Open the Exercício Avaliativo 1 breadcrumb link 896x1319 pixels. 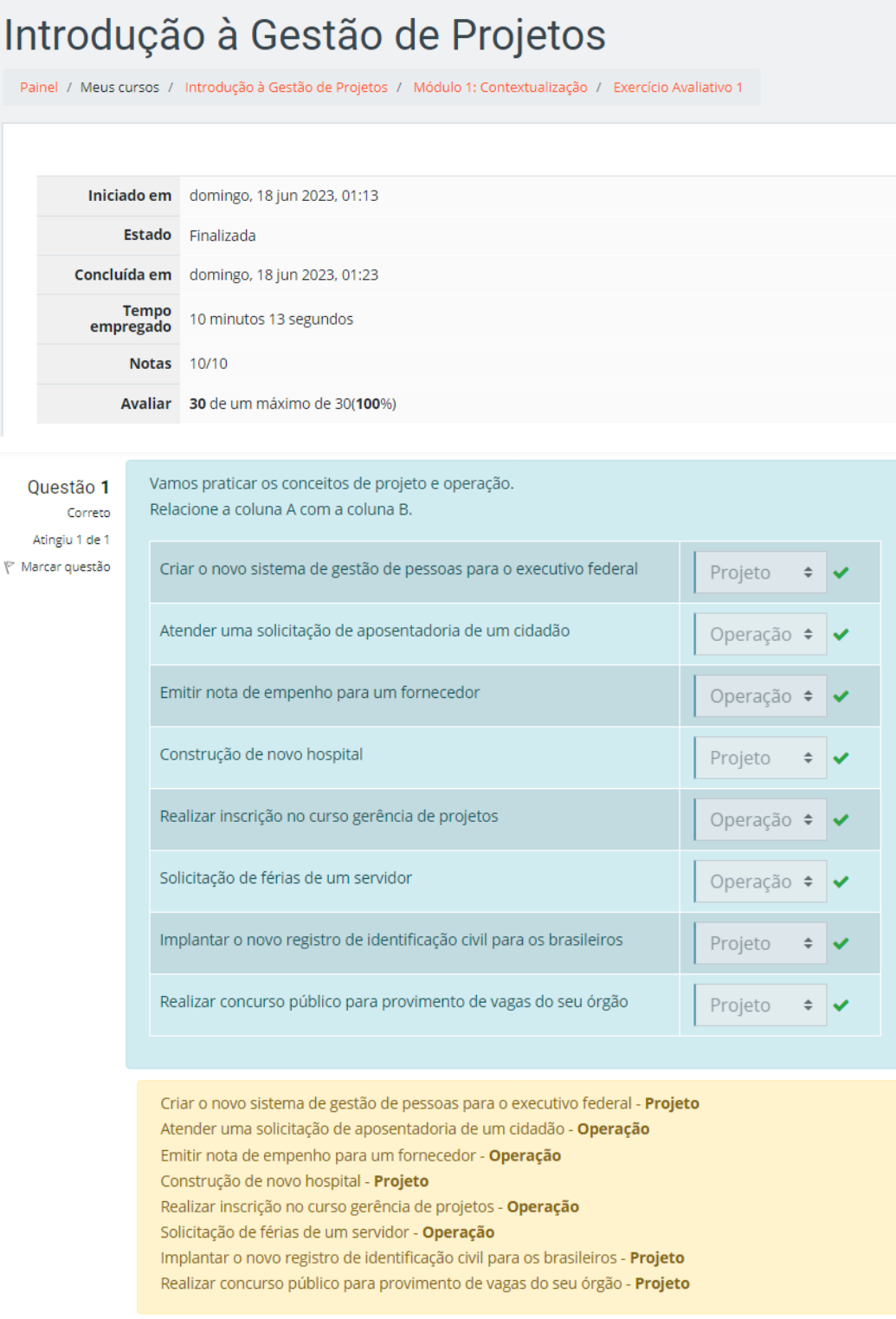tap(677, 87)
